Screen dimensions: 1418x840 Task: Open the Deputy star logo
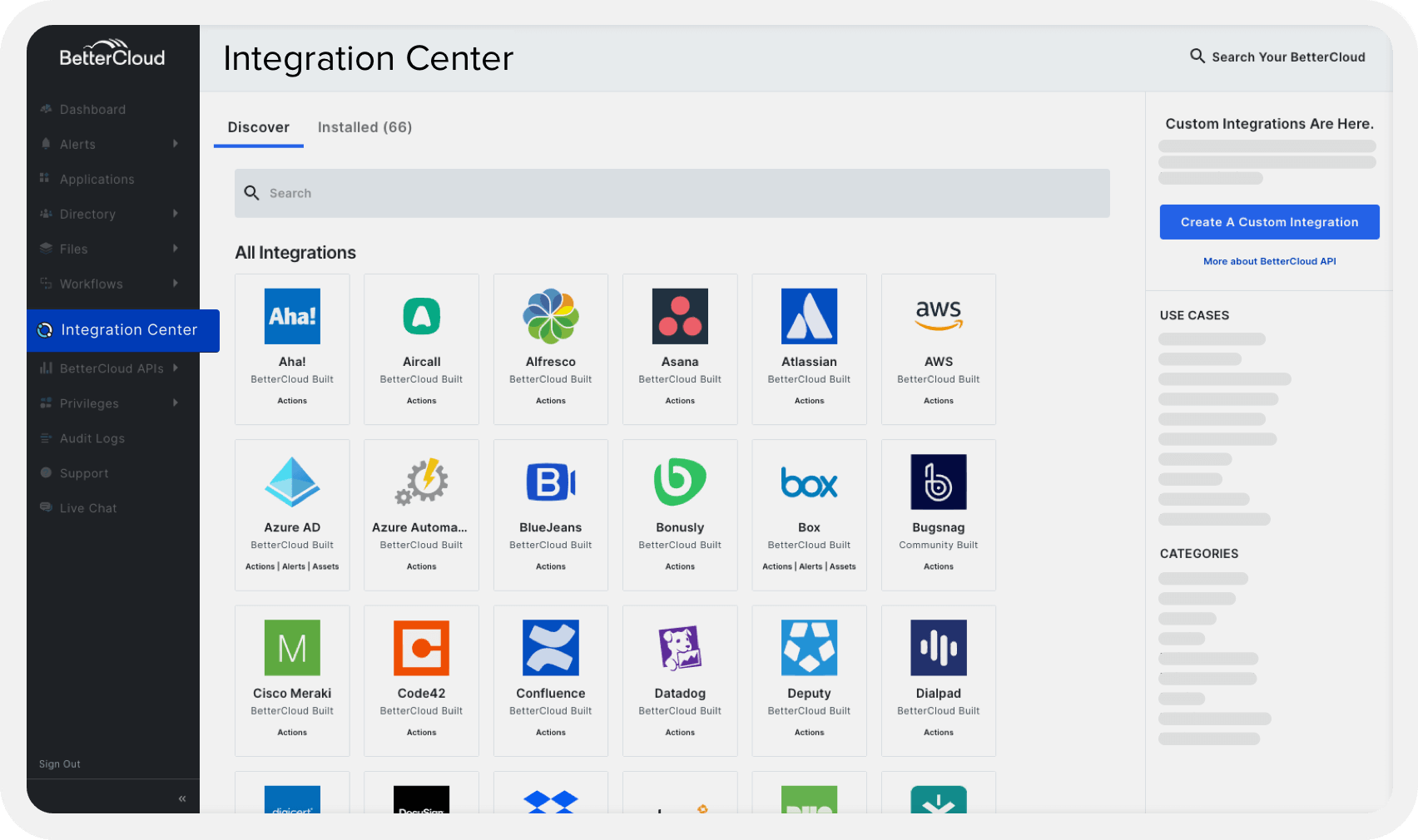click(809, 647)
